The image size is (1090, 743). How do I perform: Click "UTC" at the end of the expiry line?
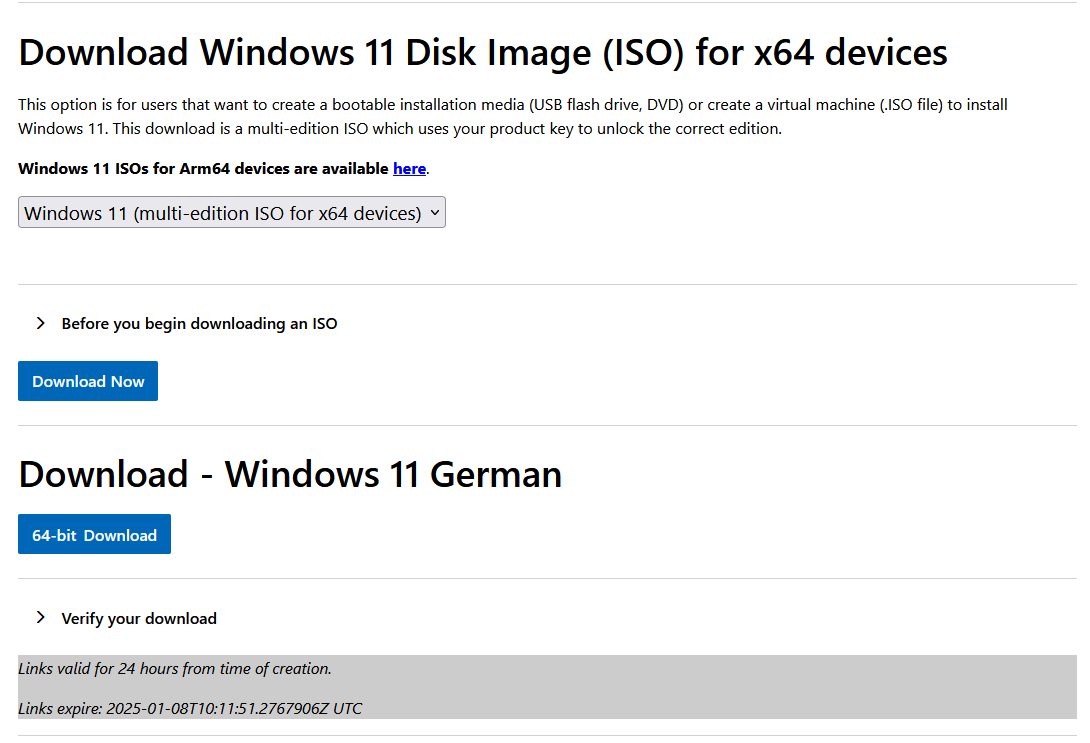pos(348,709)
